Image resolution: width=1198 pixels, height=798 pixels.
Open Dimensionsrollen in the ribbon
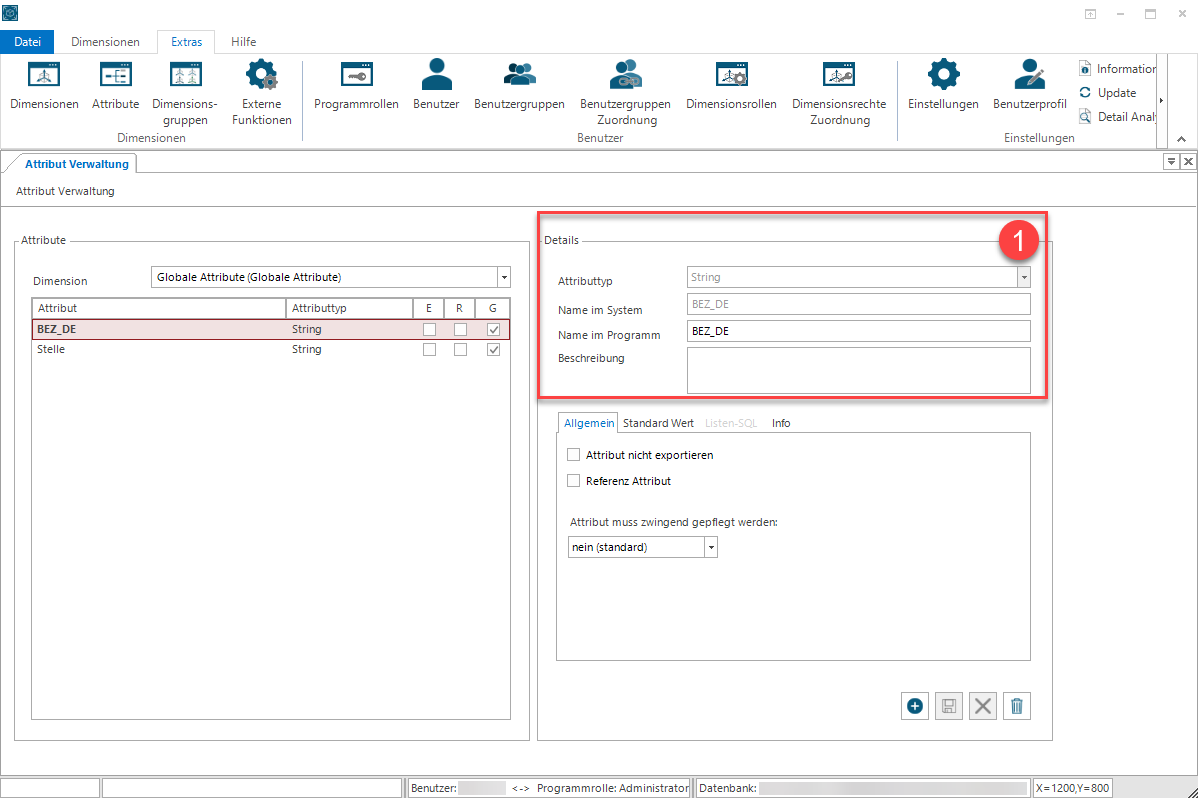pyautogui.click(x=731, y=84)
